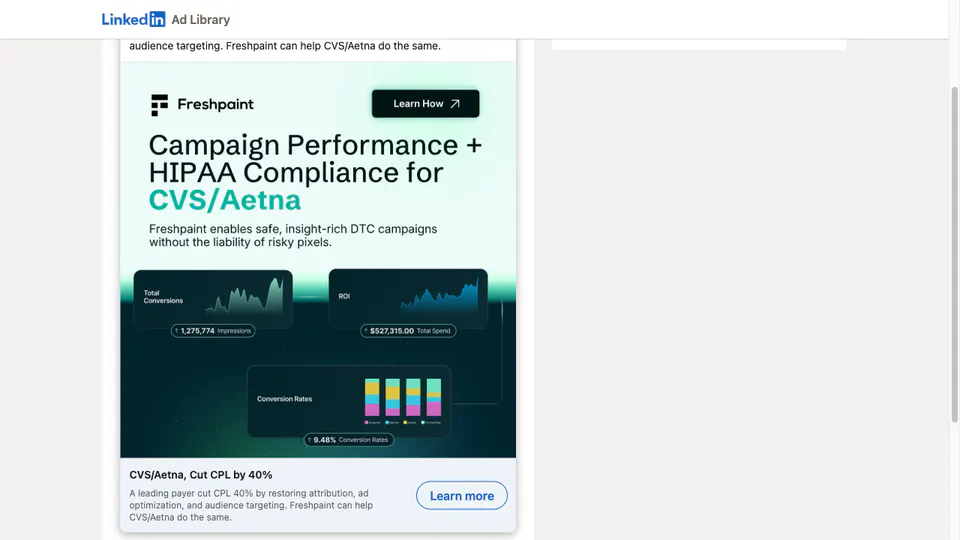
Task: Click the Learn more button
Action: pyautogui.click(x=462, y=495)
